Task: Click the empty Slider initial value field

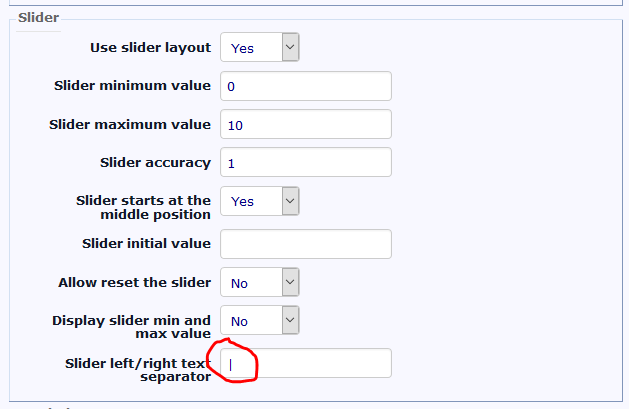Action: [305, 244]
